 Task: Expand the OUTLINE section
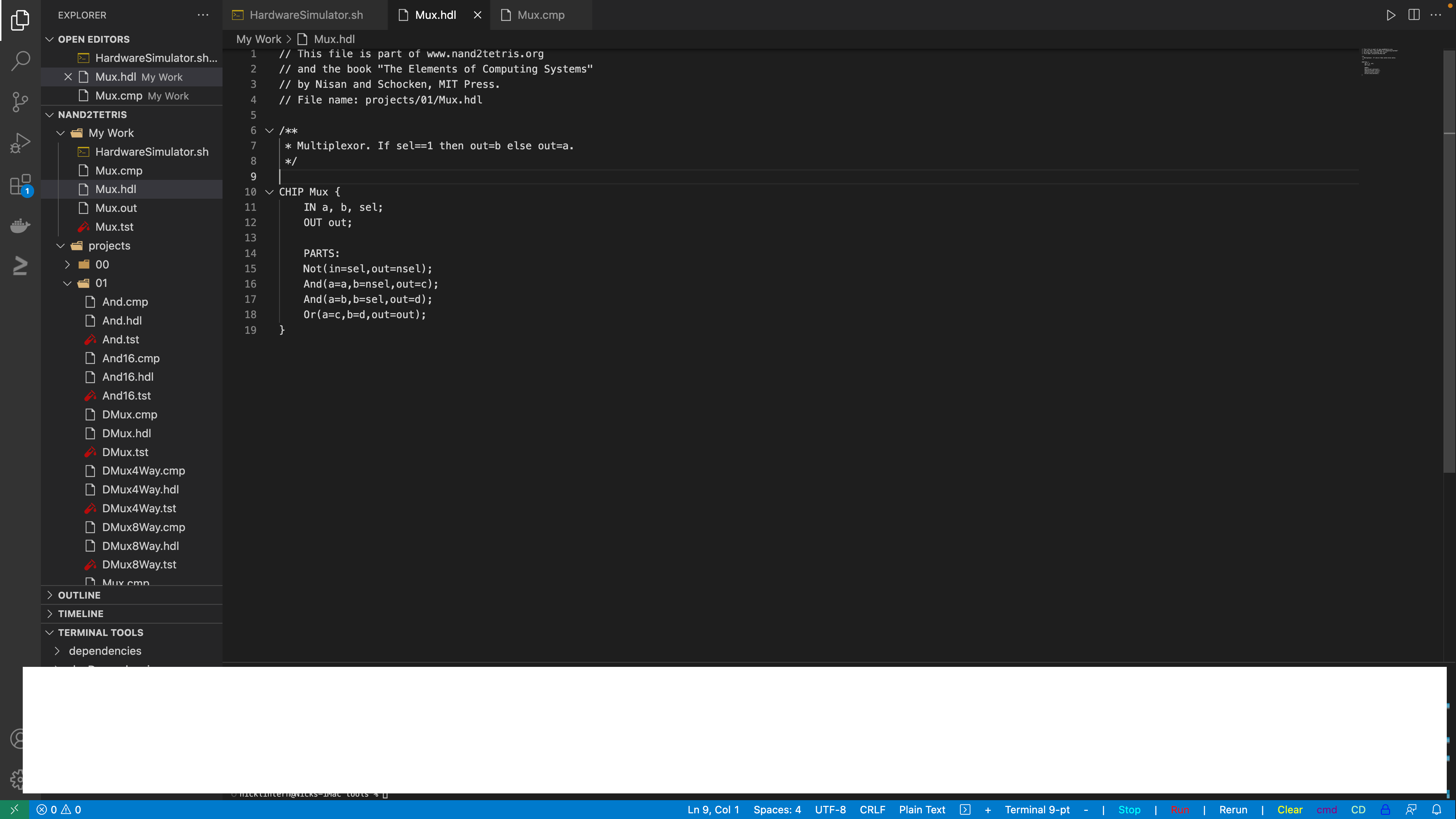[x=79, y=595]
